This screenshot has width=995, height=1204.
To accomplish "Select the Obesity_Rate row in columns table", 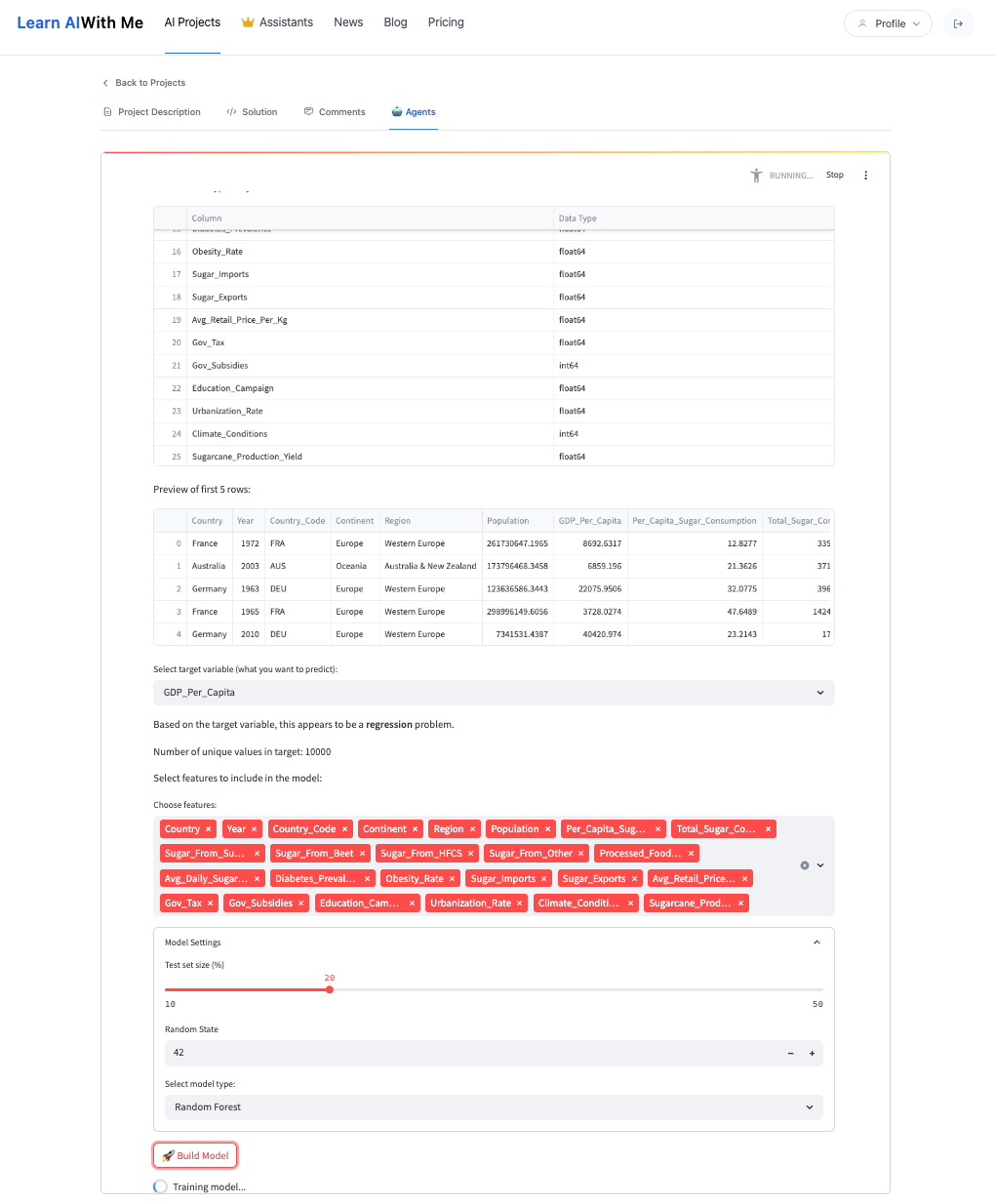I will coord(494,252).
